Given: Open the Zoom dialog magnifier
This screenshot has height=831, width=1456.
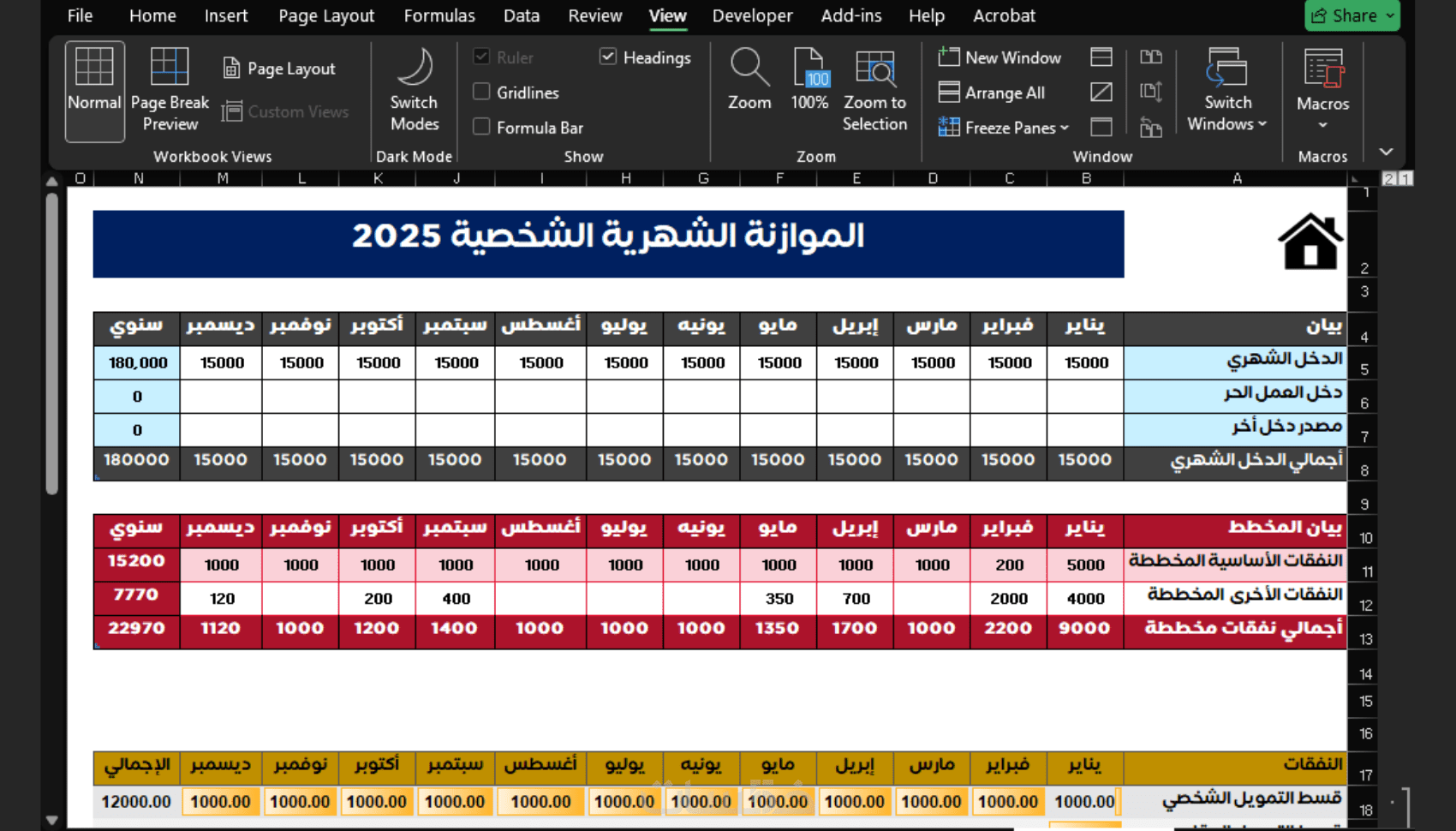Looking at the screenshot, I should click(x=749, y=80).
